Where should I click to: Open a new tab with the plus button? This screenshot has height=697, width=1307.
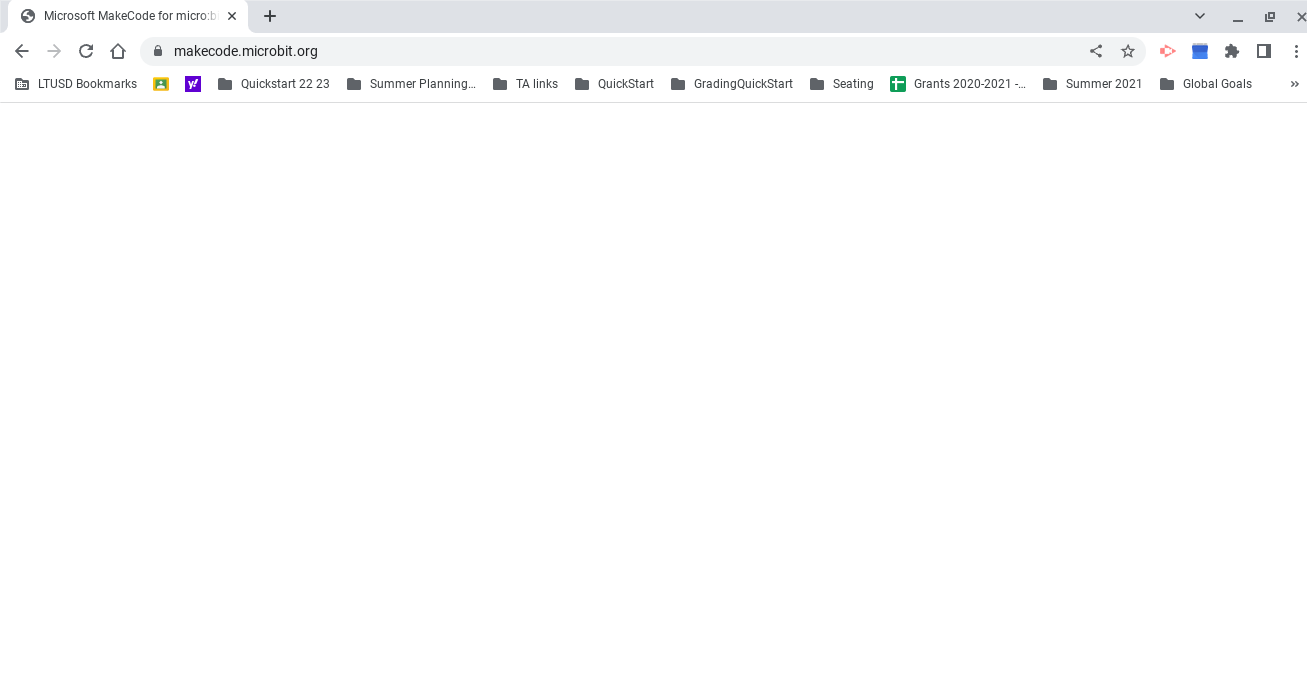(x=270, y=16)
